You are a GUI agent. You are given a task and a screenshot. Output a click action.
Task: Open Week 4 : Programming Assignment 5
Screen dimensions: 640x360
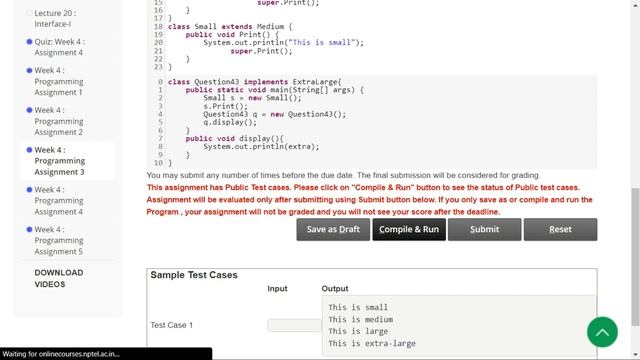point(59,240)
